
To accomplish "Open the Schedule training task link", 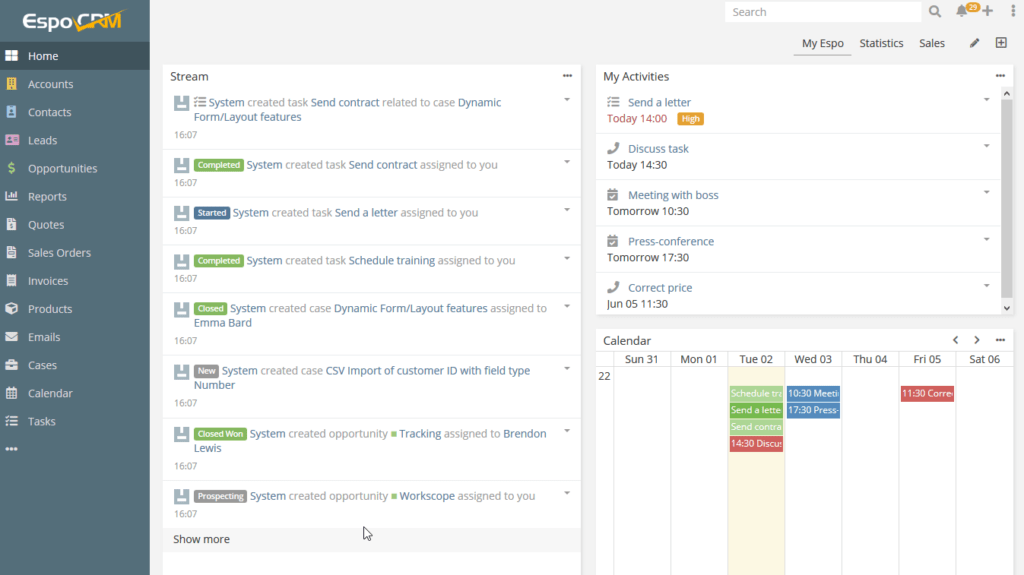I will point(391,261).
